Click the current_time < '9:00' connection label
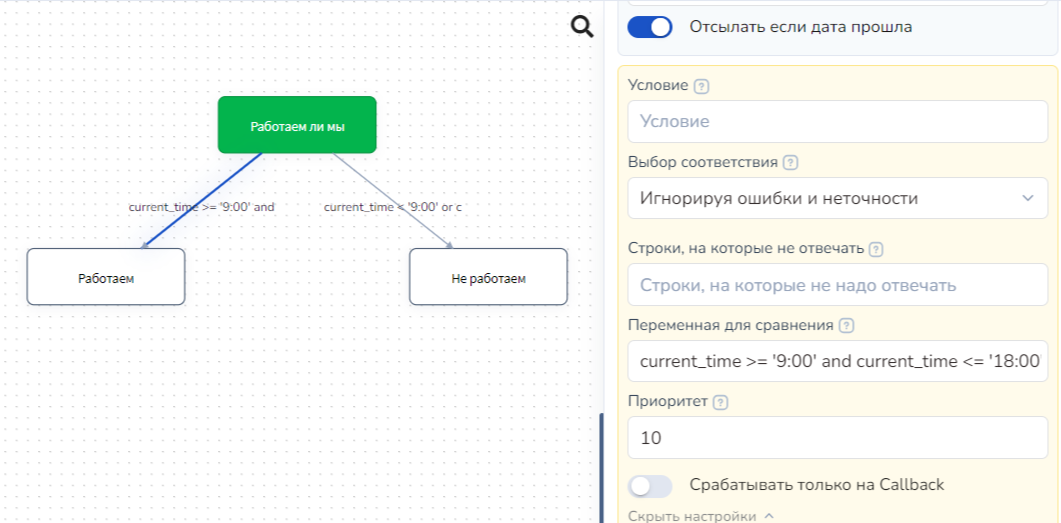The height and width of the screenshot is (523, 1061). pos(392,207)
